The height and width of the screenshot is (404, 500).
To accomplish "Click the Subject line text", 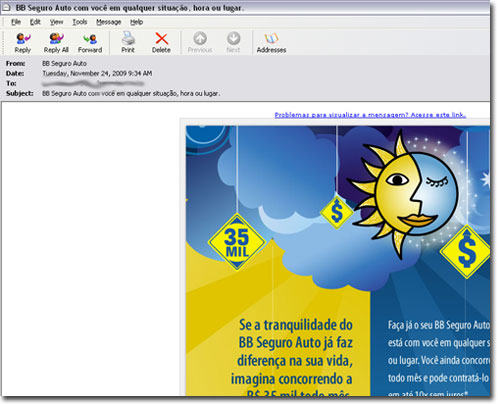I will pos(131,93).
